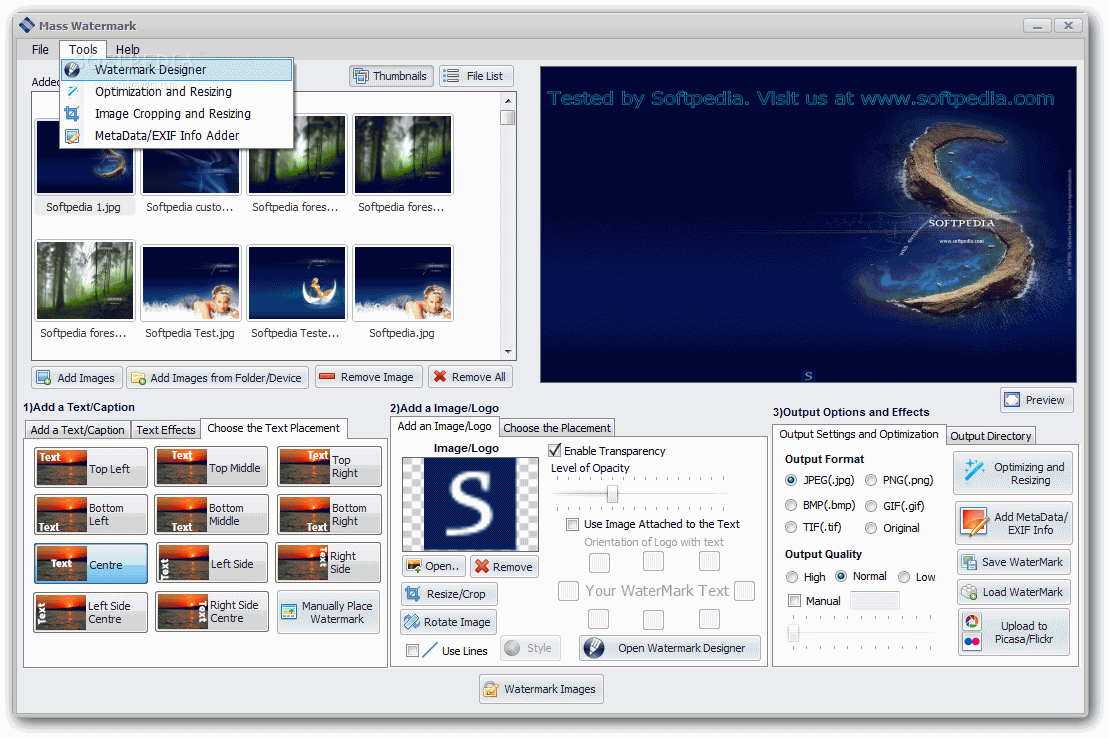This screenshot has height=738, width=1109.
Task: Select Softpedia Test.jpg thumbnail
Action: (190, 292)
